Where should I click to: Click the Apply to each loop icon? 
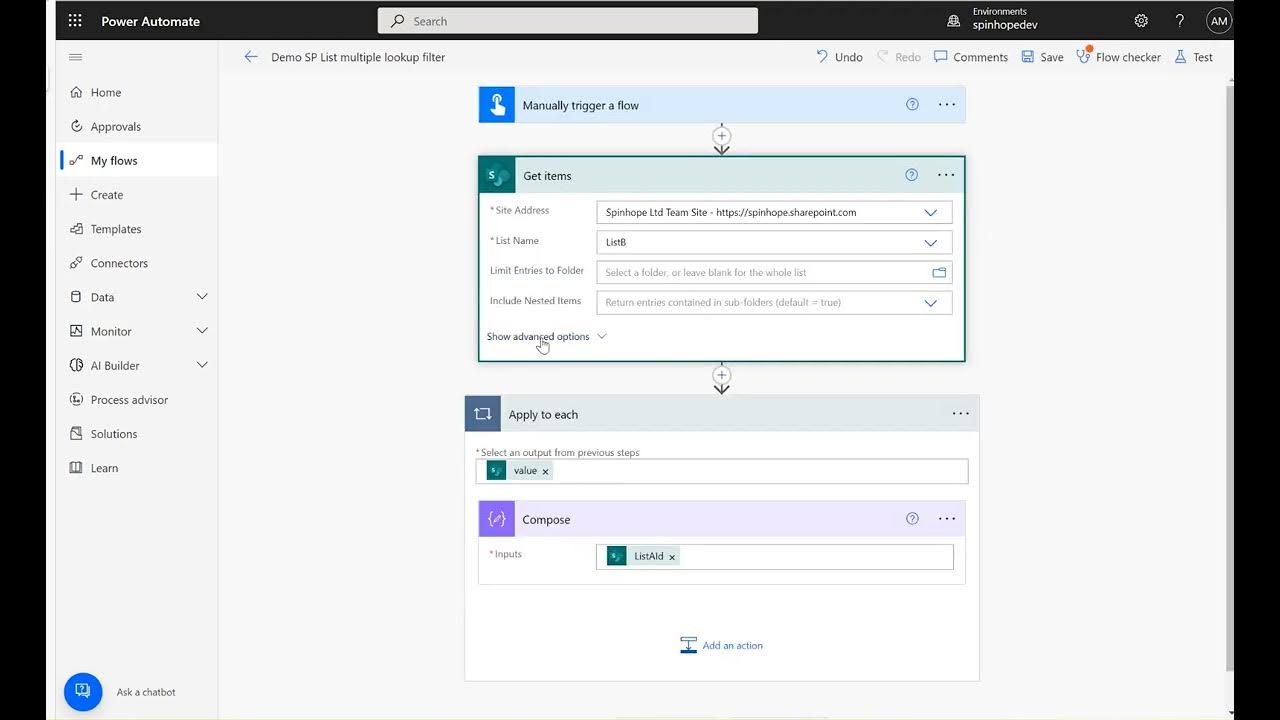click(x=483, y=414)
